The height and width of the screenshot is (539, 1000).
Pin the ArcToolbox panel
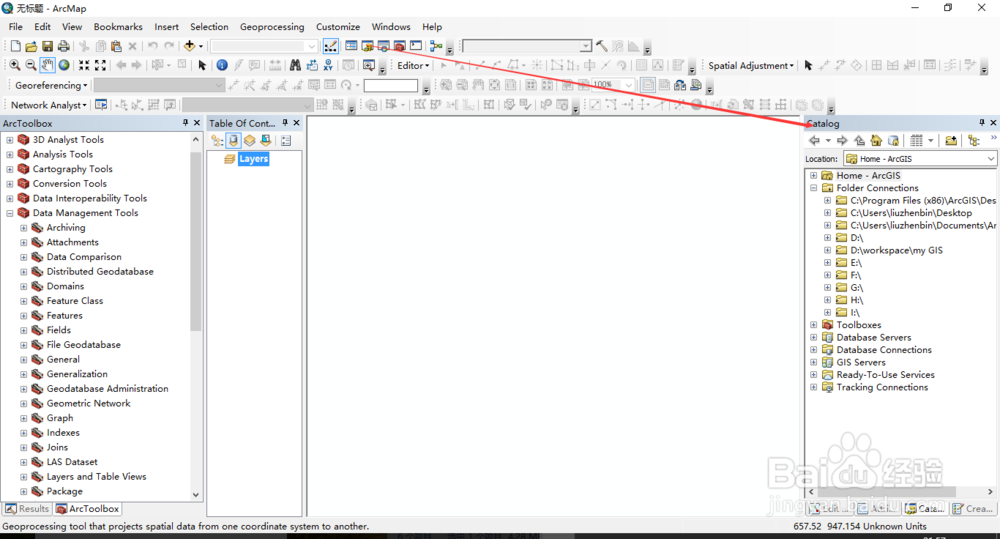[185, 122]
